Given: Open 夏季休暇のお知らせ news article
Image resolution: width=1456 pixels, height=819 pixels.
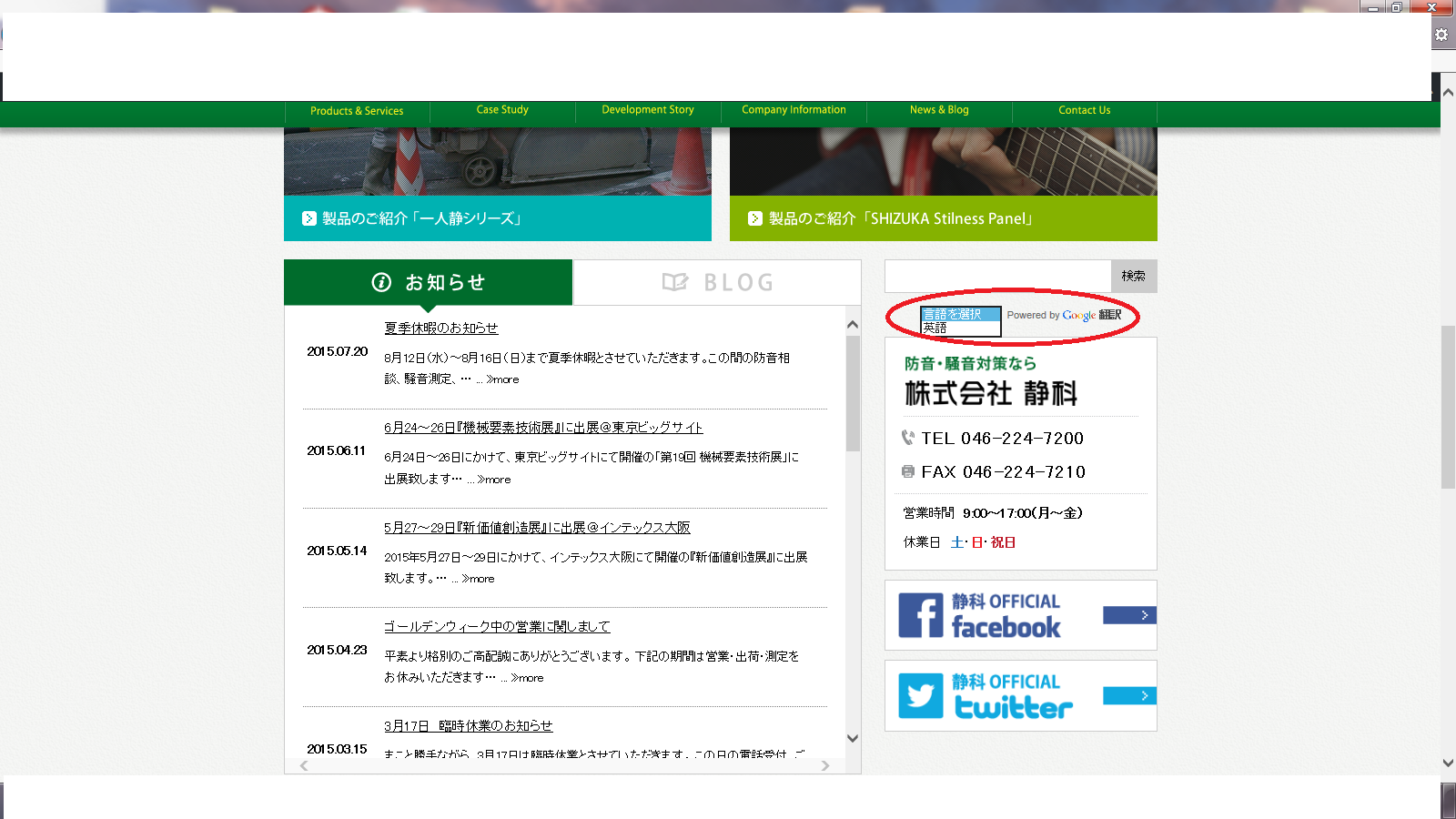Looking at the screenshot, I should tap(441, 328).
